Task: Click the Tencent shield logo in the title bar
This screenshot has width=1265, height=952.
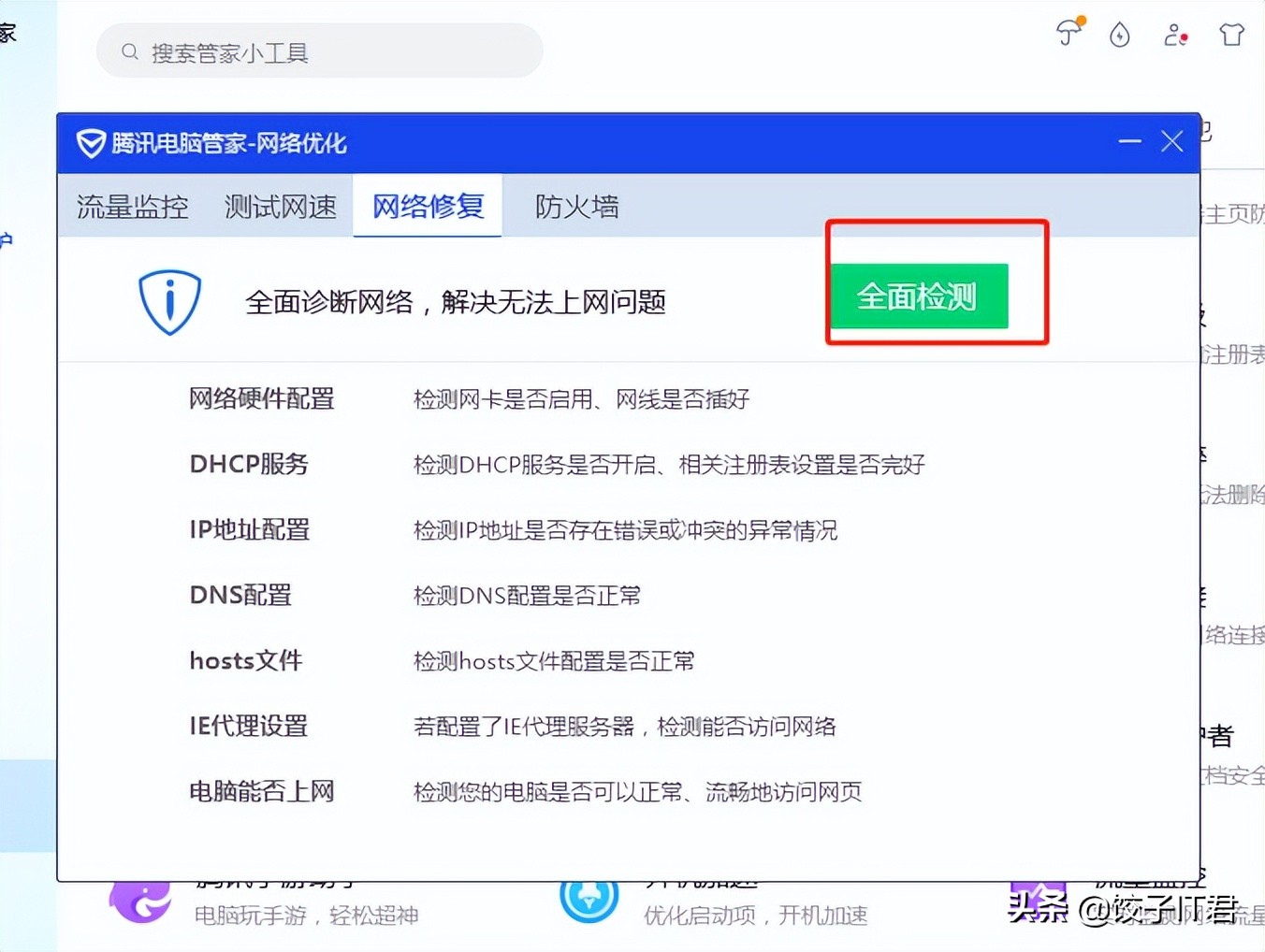Action: [89, 143]
